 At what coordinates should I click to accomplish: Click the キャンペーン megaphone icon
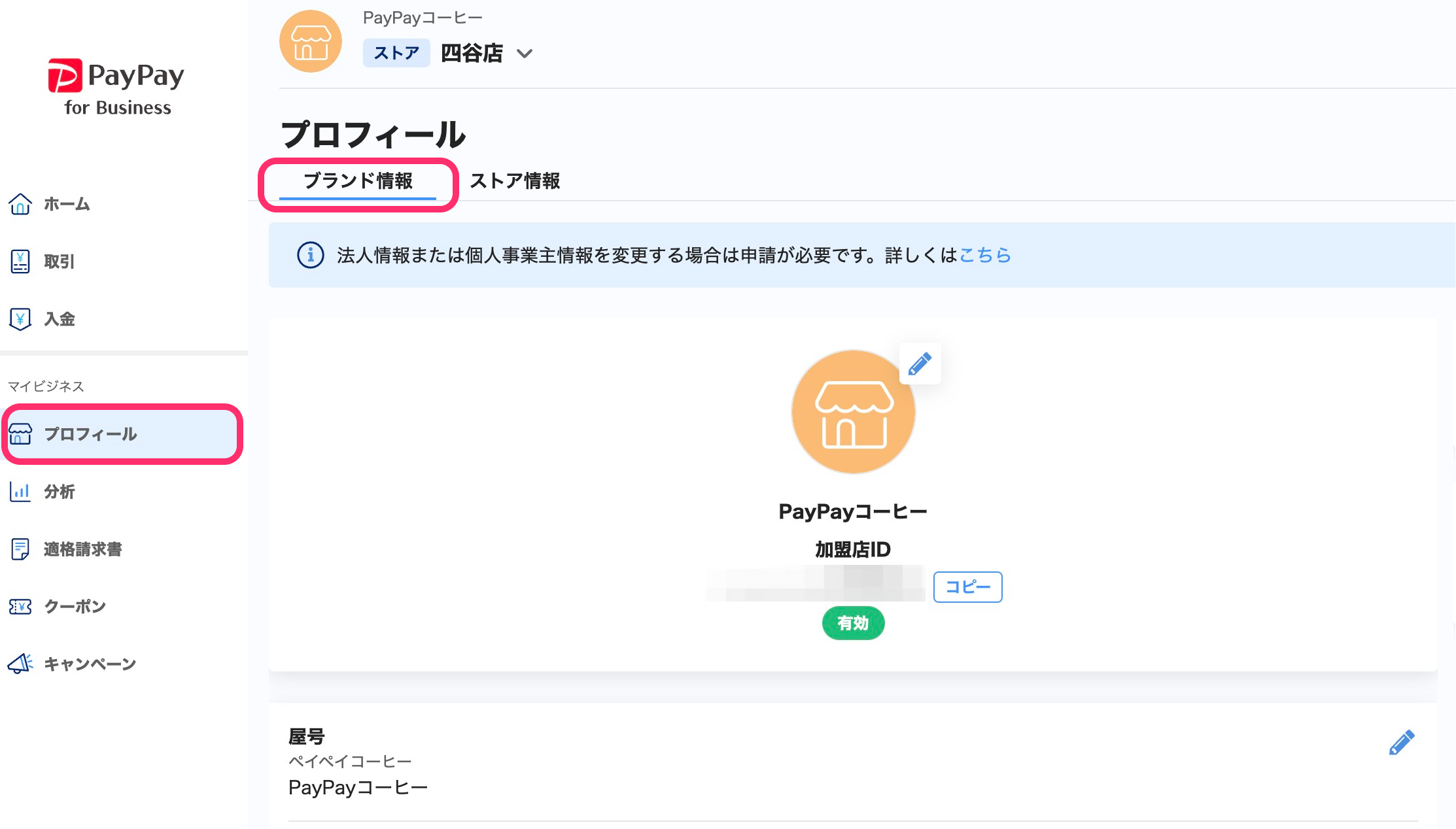point(20,664)
